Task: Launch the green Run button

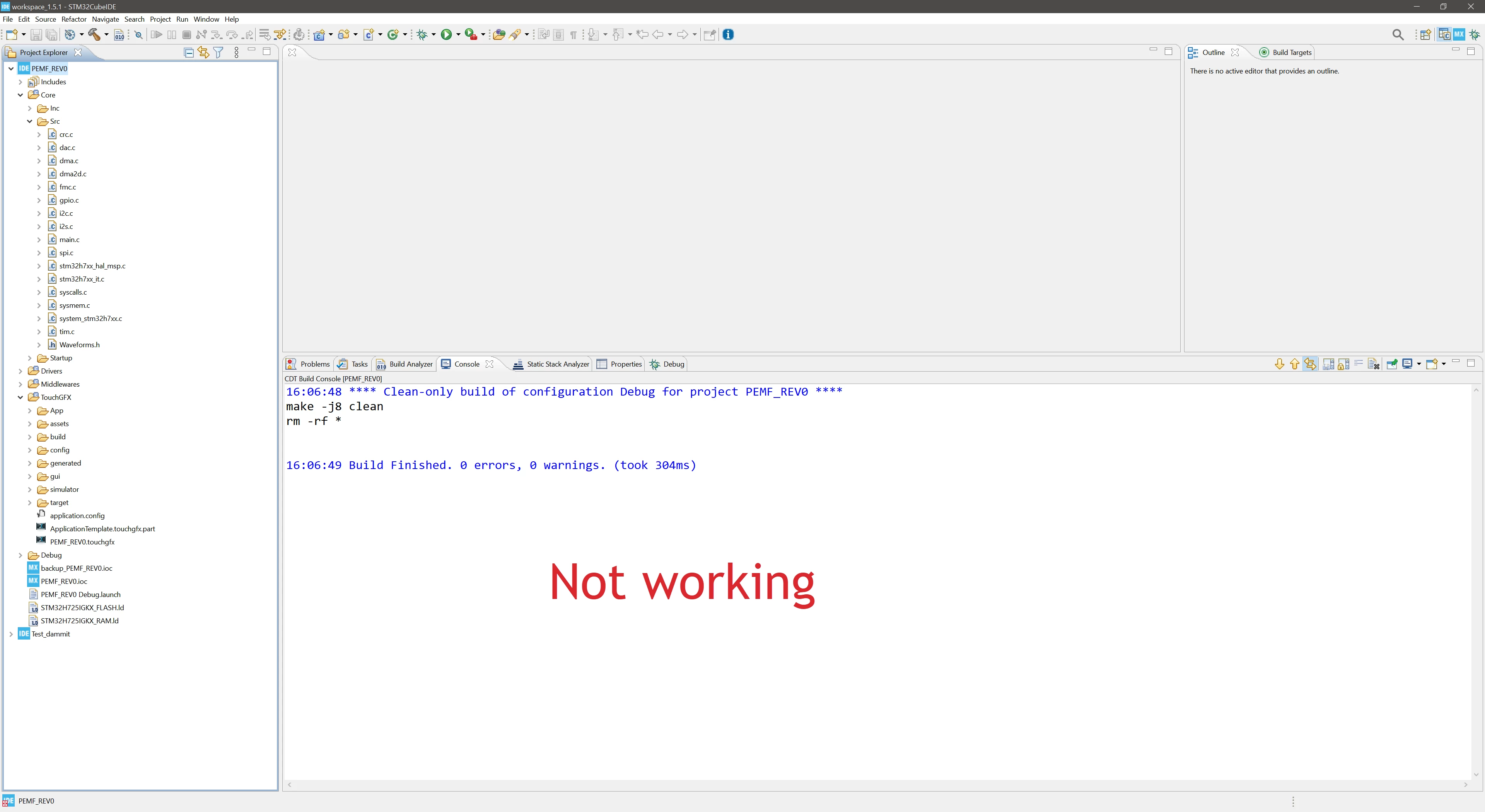Action: [x=446, y=34]
